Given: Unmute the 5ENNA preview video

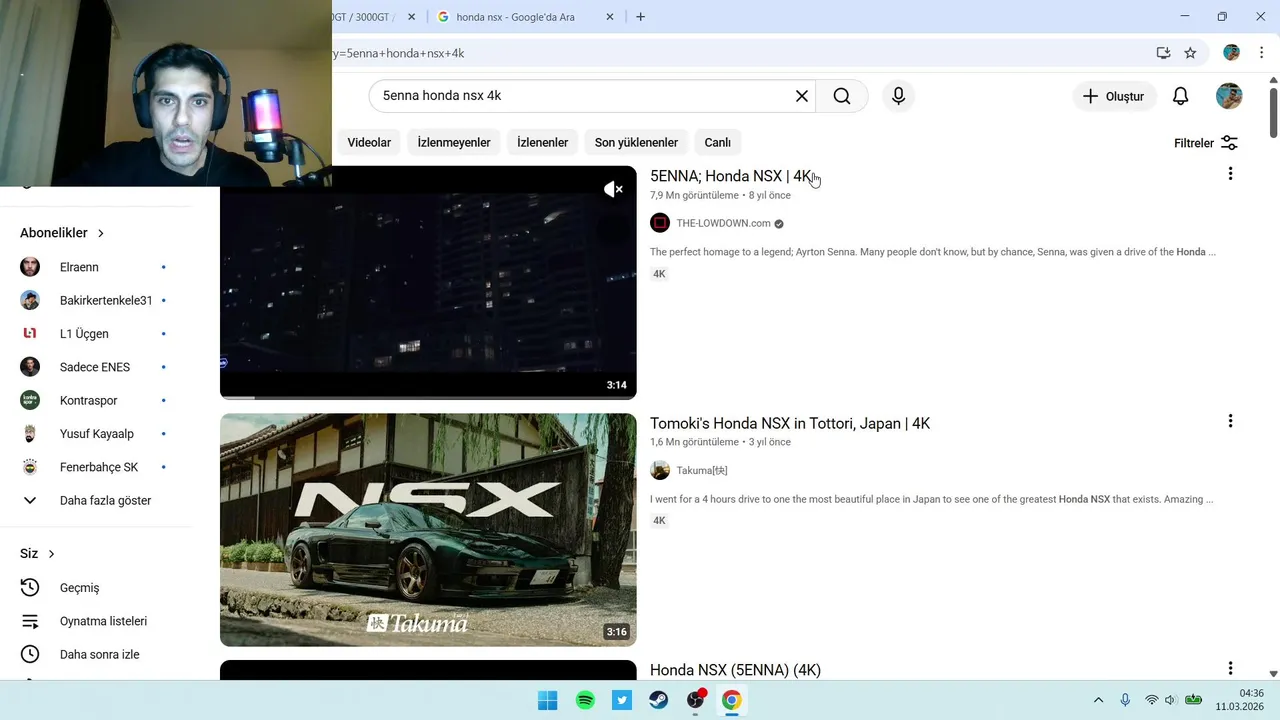Looking at the screenshot, I should click(x=613, y=189).
